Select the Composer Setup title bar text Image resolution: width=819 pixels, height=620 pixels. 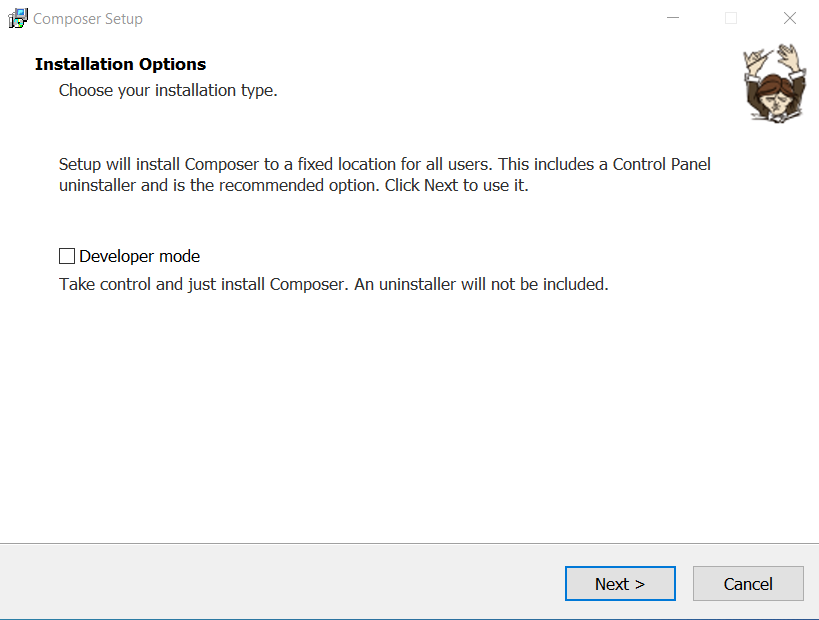point(89,17)
